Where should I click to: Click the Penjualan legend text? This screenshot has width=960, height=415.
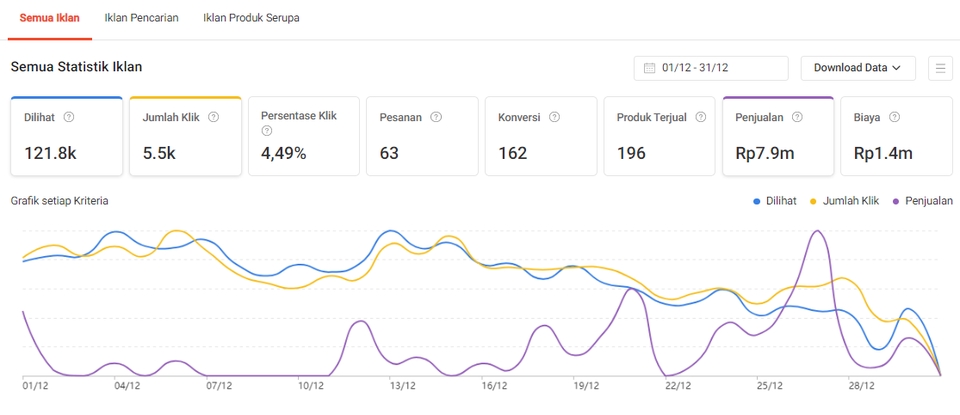[x=929, y=201]
